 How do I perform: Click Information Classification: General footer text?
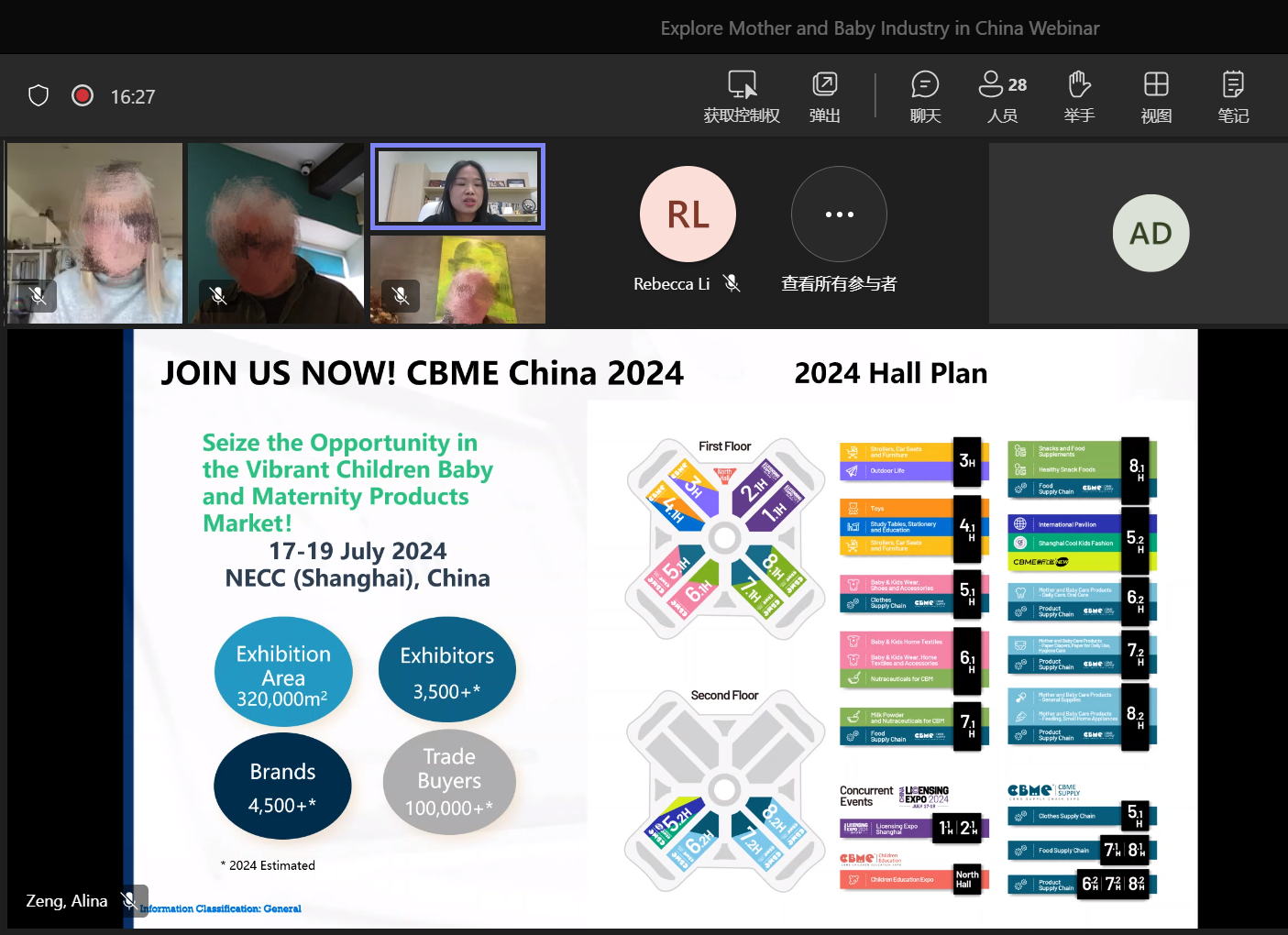pos(221,908)
